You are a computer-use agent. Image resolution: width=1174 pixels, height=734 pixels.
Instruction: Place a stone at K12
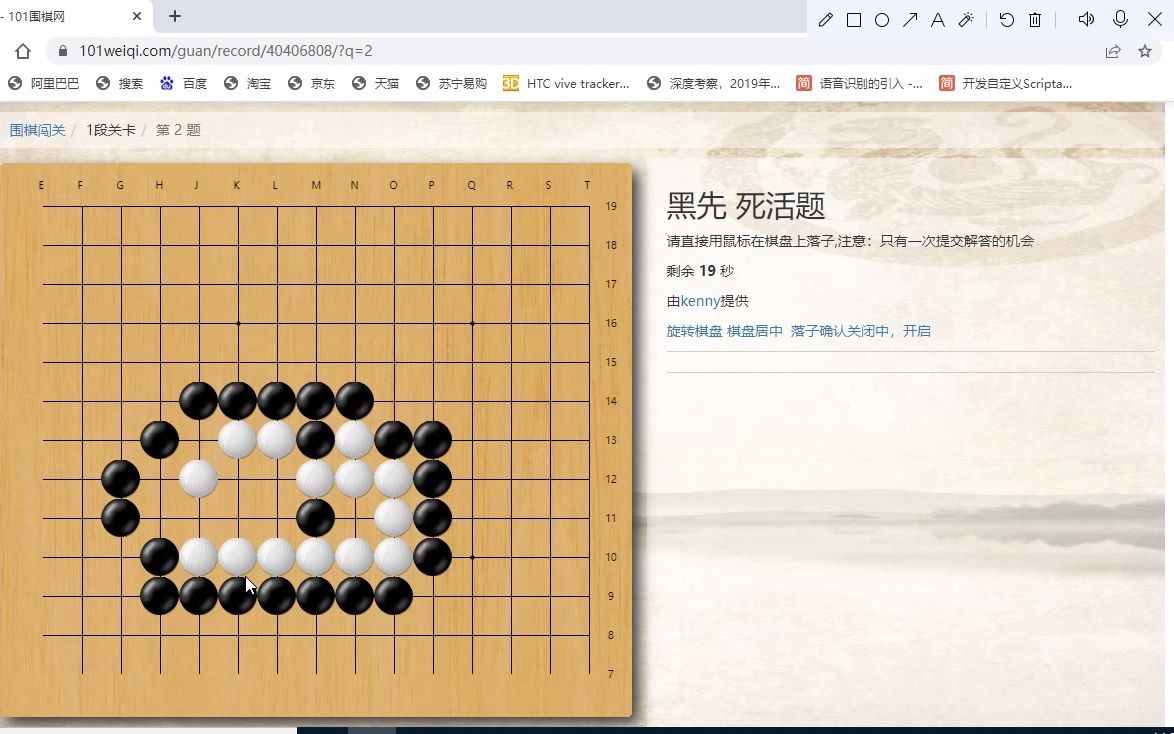tap(238, 479)
